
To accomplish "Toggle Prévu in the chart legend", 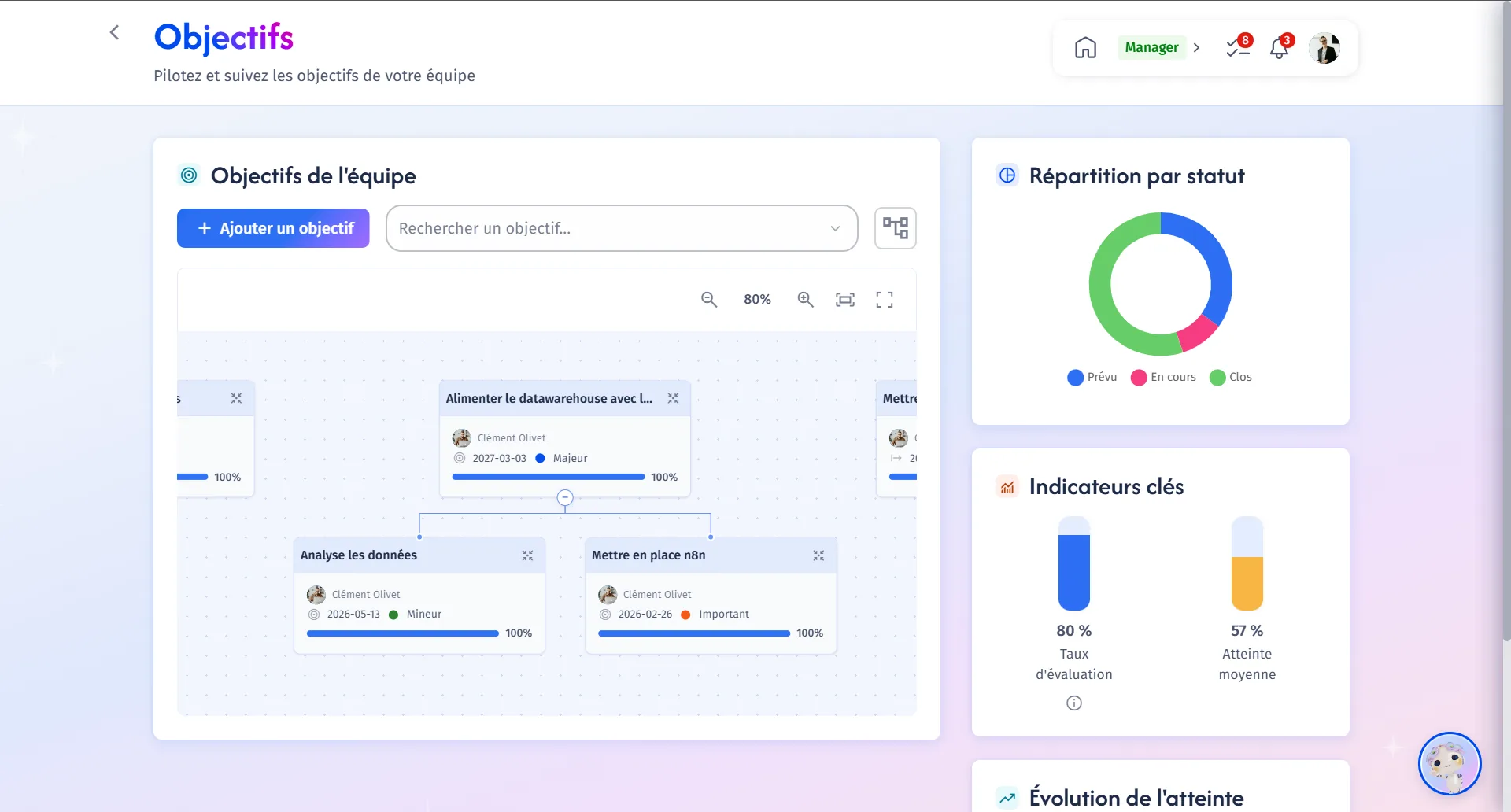I will (1092, 377).
